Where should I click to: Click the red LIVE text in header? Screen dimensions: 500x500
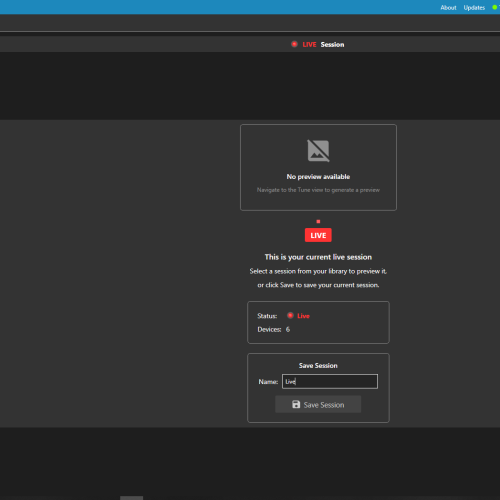(309, 45)
